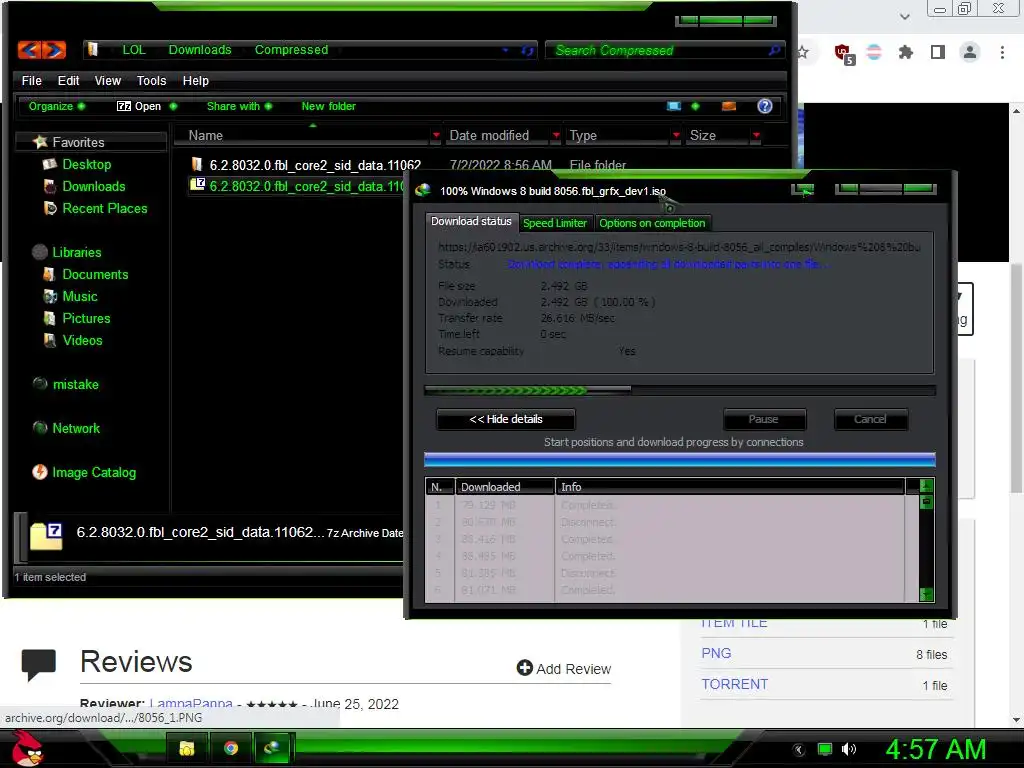Open the Chrome profile avatar
This screenshot has width=1024, height=768.
click(970, 52)
